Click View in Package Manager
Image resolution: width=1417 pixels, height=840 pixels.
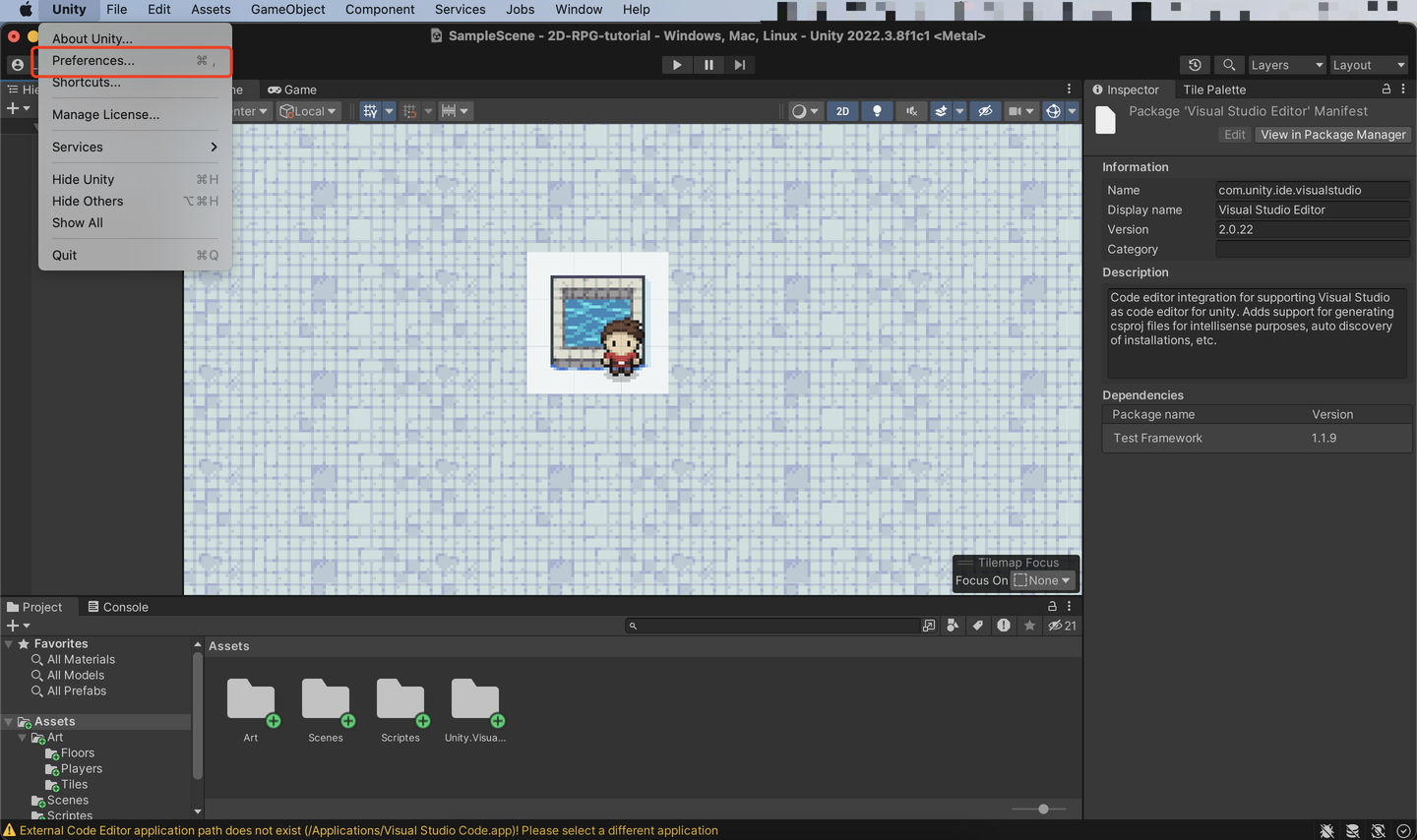tap(1332, 134)
